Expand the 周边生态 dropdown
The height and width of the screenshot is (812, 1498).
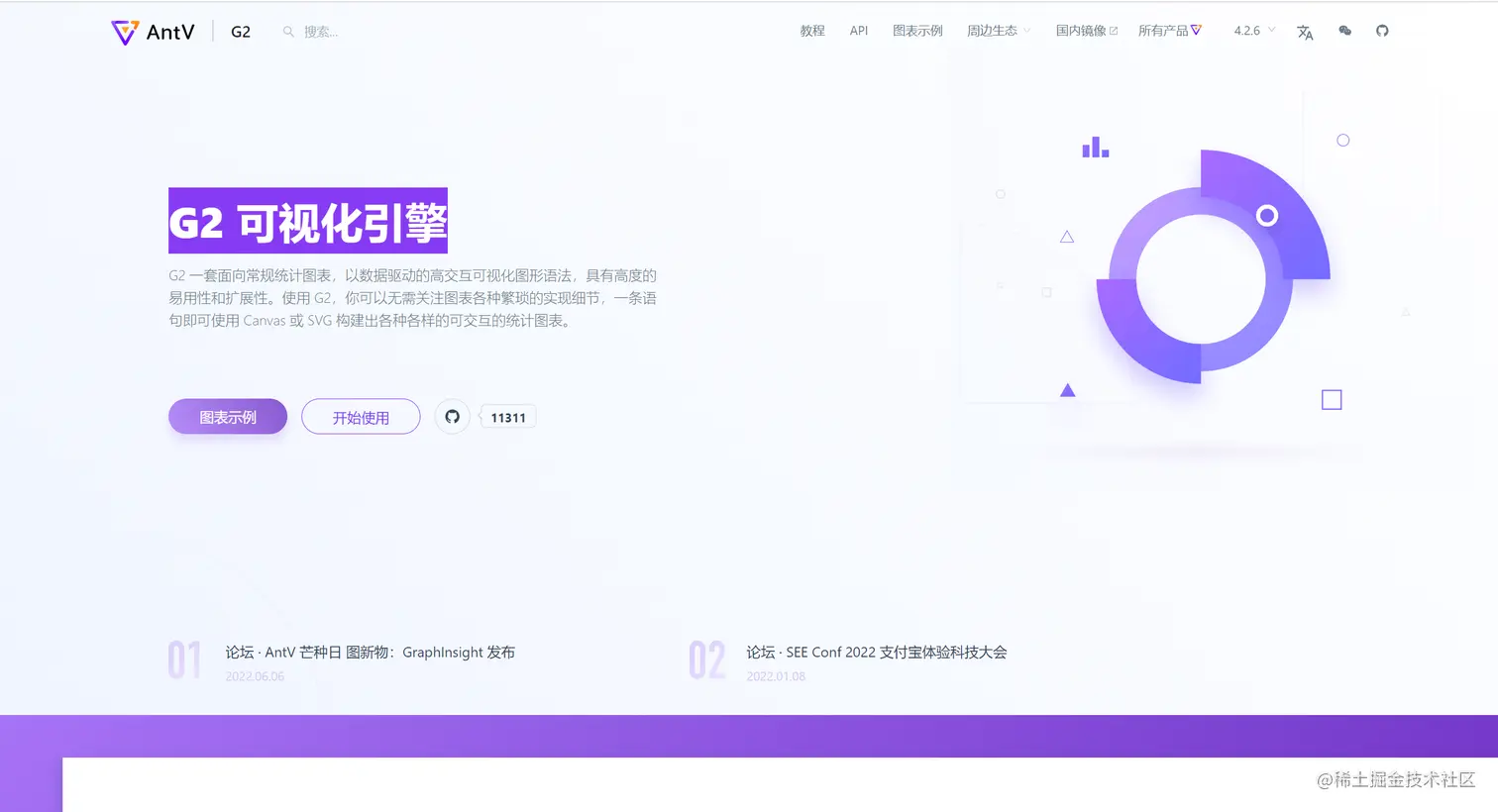pyautogui.click(x=999, y=31)
